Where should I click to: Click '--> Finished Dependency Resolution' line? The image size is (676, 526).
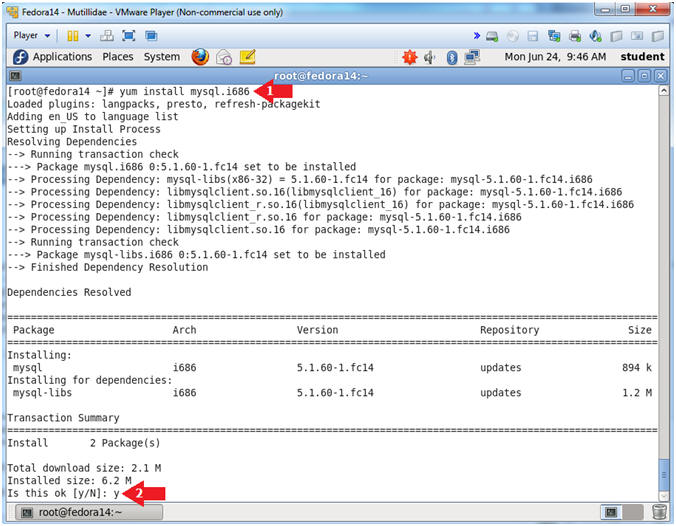coord(108,267)
